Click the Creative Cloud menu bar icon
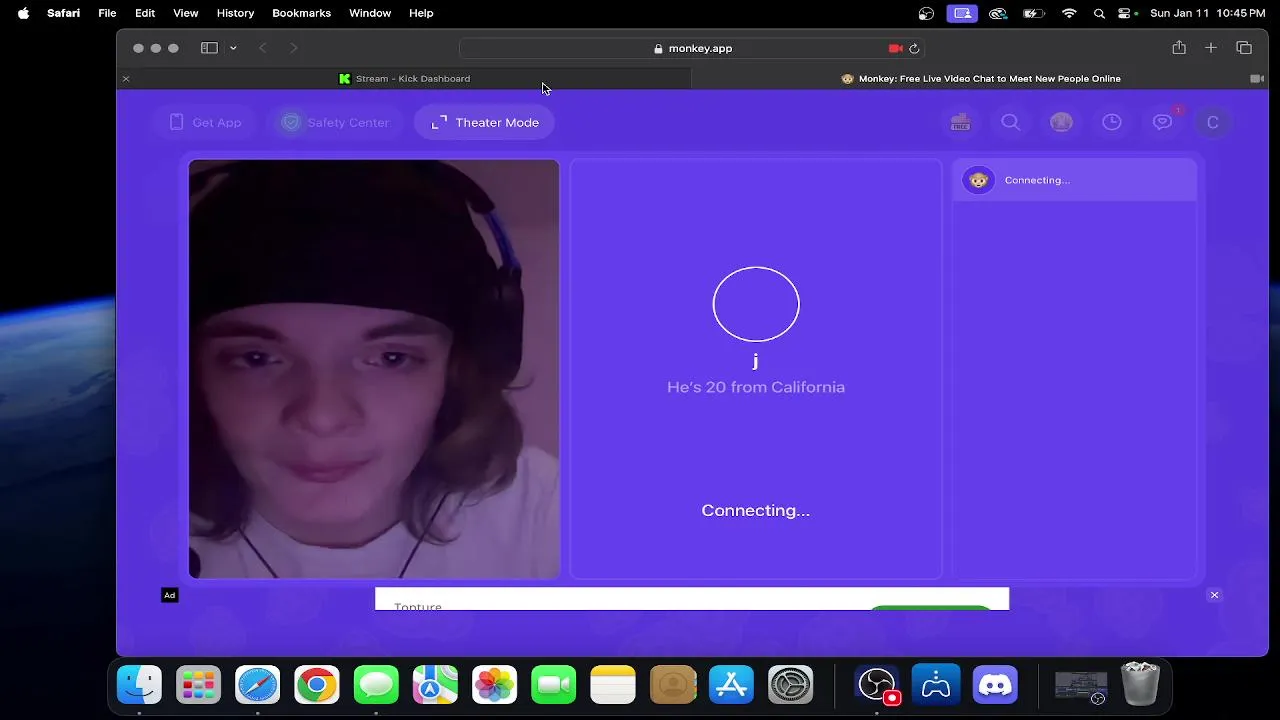Screen dimensions: 1280x720 998,13
